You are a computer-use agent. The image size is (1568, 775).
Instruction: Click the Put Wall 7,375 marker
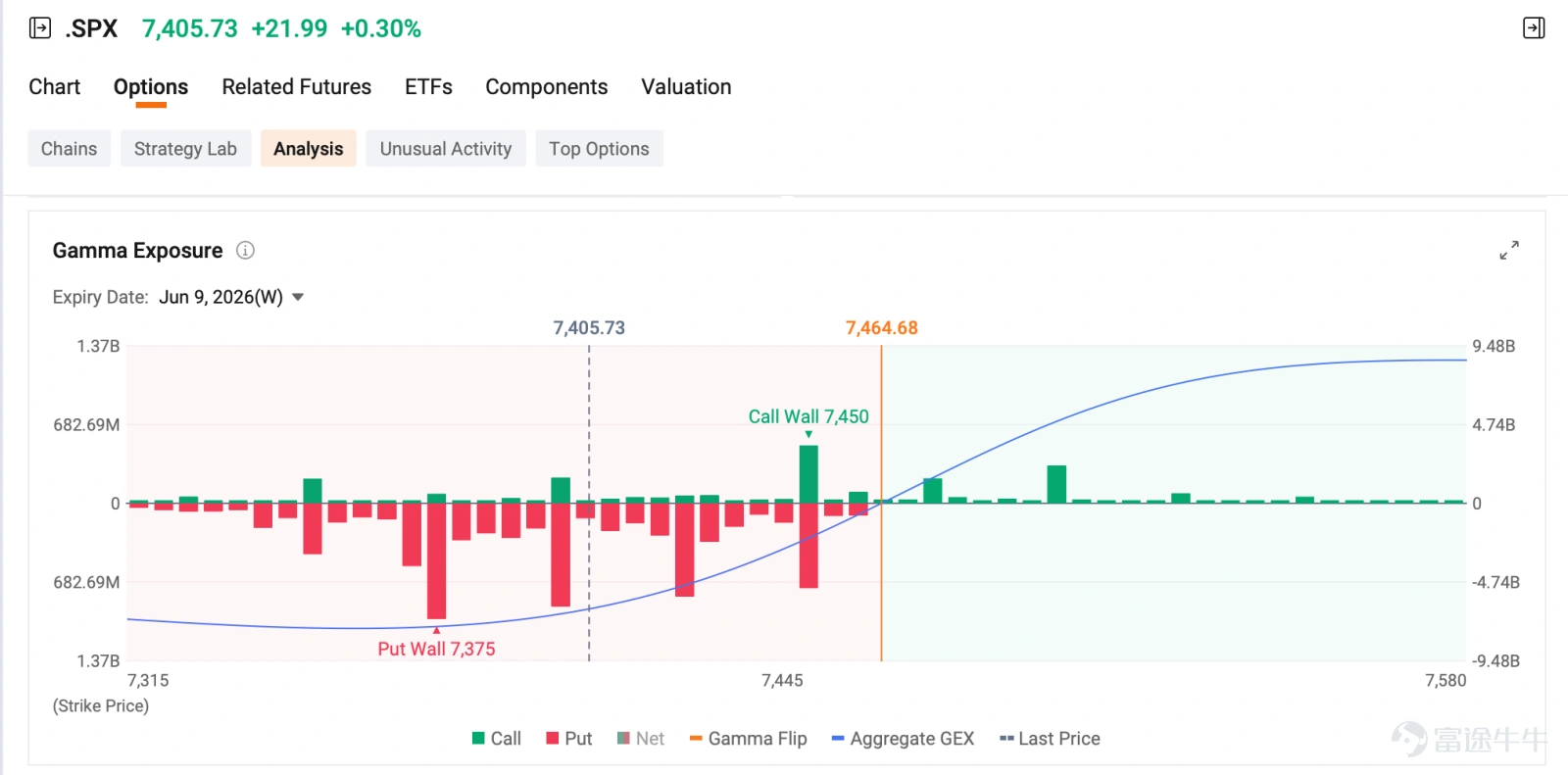tap(436, 649)
